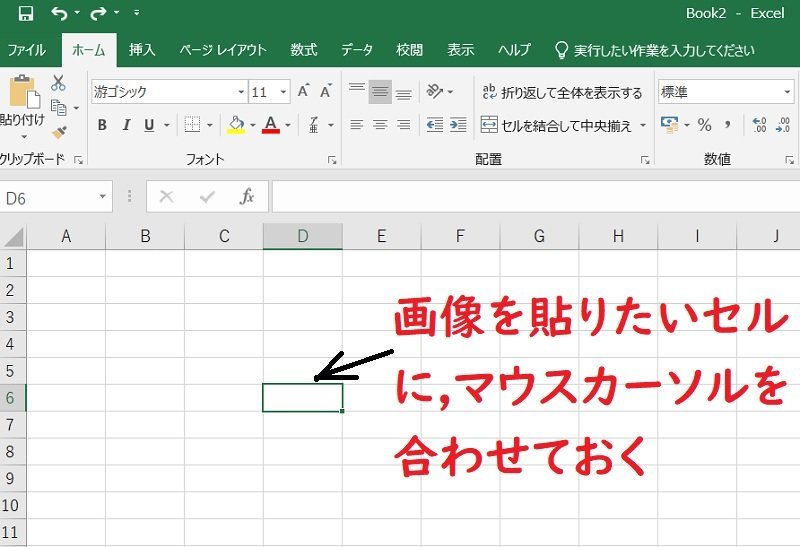
Task: Open the Undo history dropdown arrow
Action: tap(77, 12)
